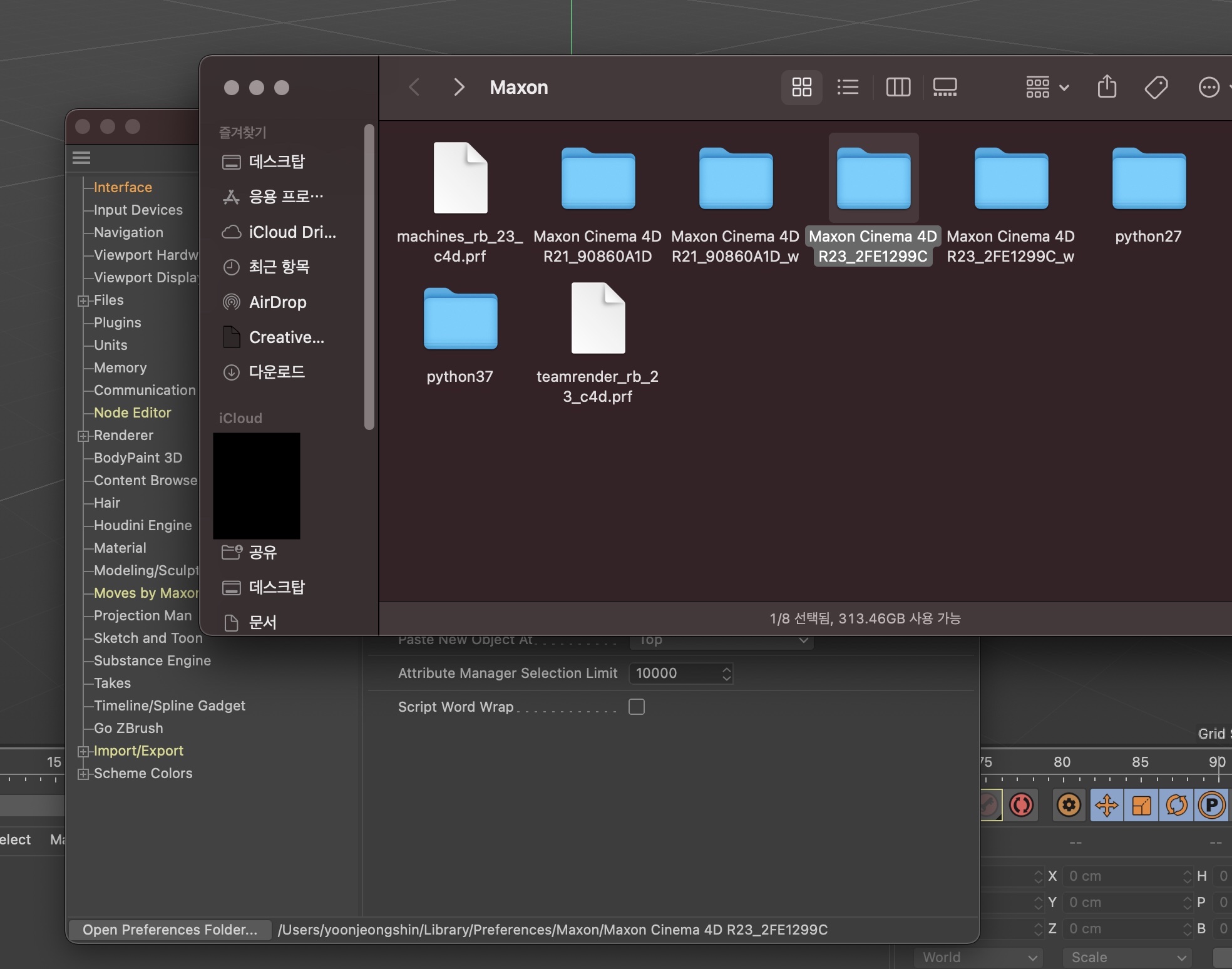Select Moves by Maxon in Preferences tree

[146, 593]
